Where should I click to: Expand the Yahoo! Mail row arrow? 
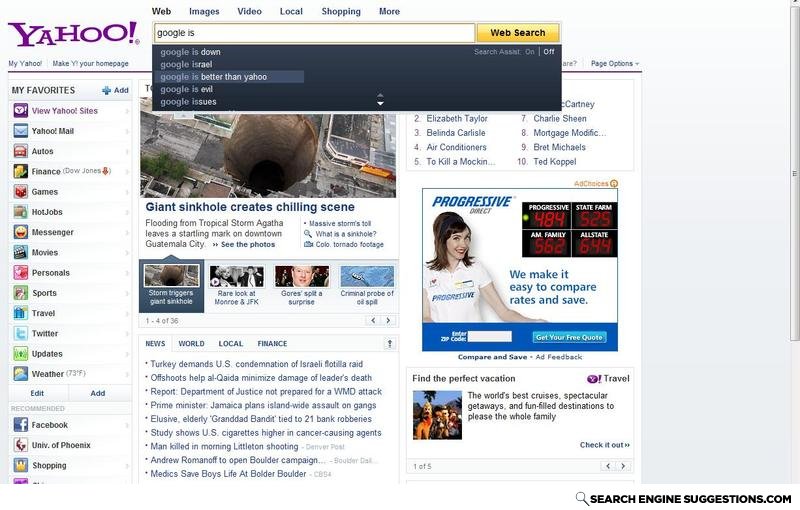tap(127, 132)
